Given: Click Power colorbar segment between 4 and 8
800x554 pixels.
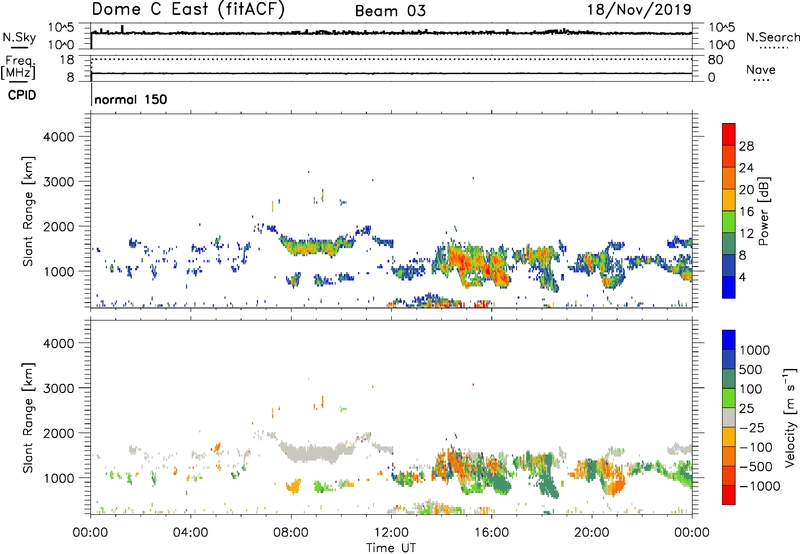Looking at the screenshot, I should (729, 266).
